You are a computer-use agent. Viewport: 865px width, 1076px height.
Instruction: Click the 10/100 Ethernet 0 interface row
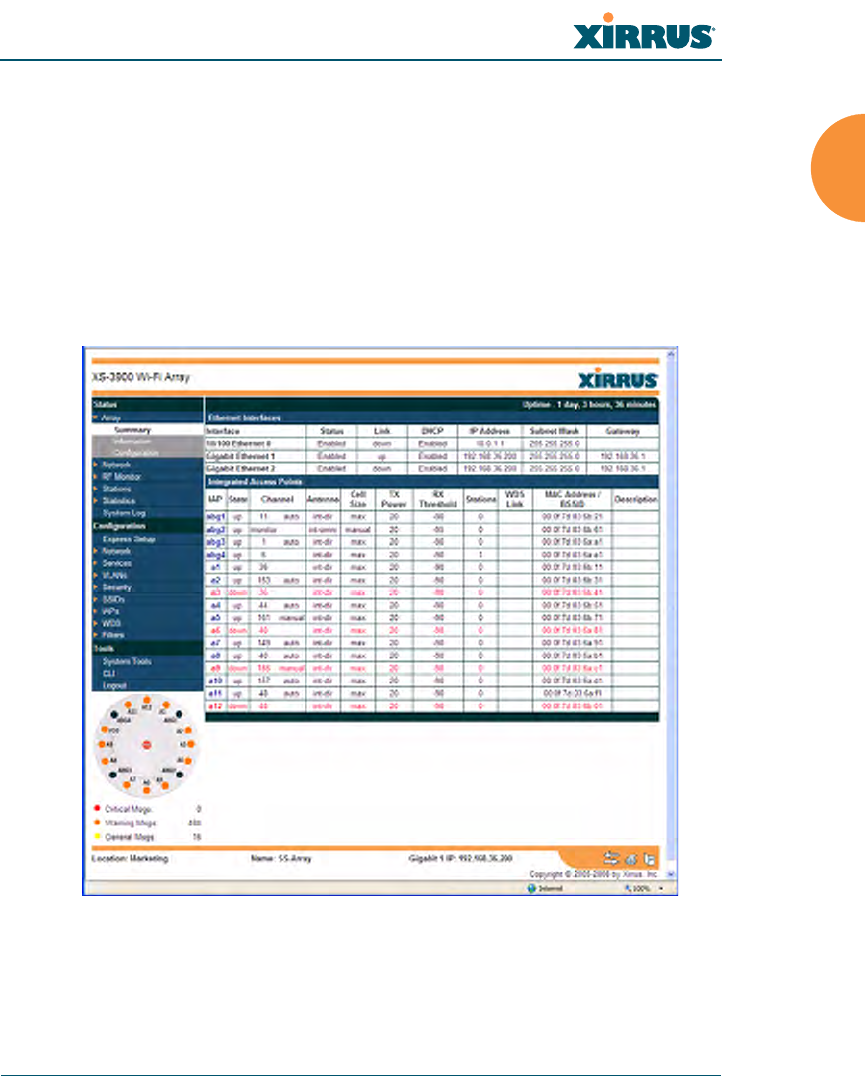click(x=432, y=444)
